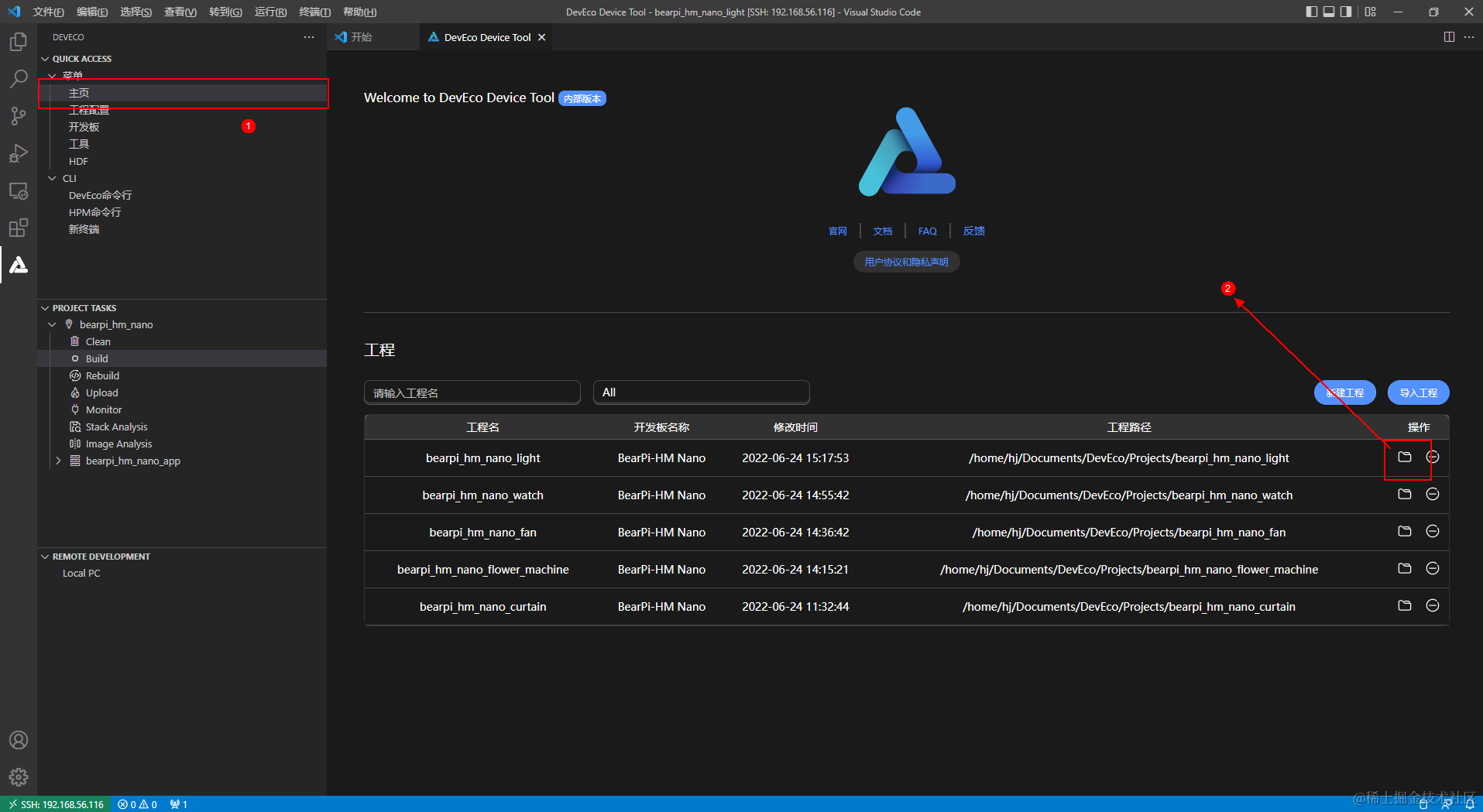Remove the bearpi_hm_nano_light project entry
This screenshot has height=812, width=1483.
[1433, 457]
